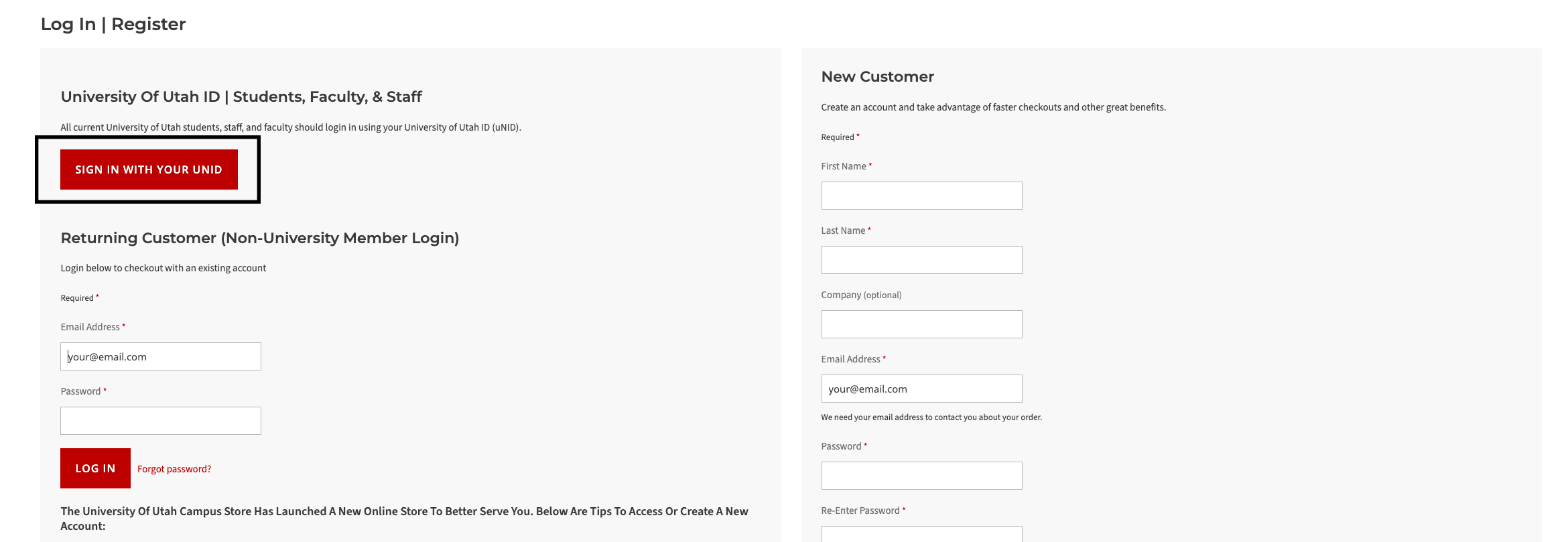Click the Returning Customer (Non-University Member Login) heading

pyautogui.click(x=260, y=239)
